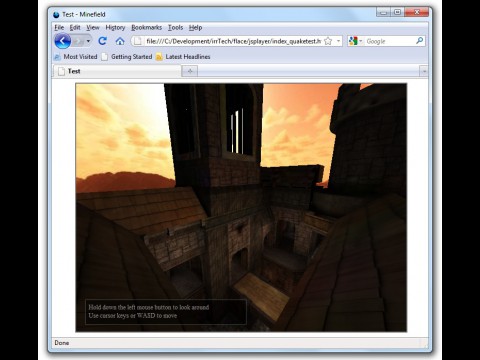
Task: Bookmark this page with the star icon
Action: point(328,41)
